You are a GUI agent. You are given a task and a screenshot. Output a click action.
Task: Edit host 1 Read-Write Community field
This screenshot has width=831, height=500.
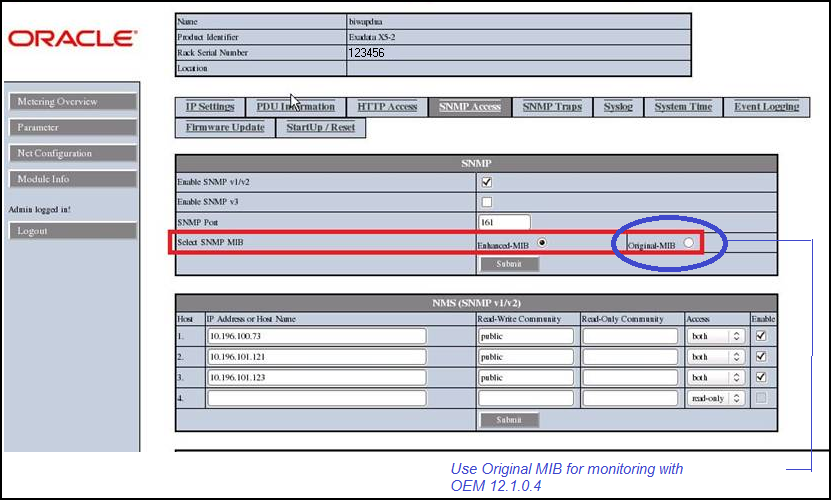point(526,336)
